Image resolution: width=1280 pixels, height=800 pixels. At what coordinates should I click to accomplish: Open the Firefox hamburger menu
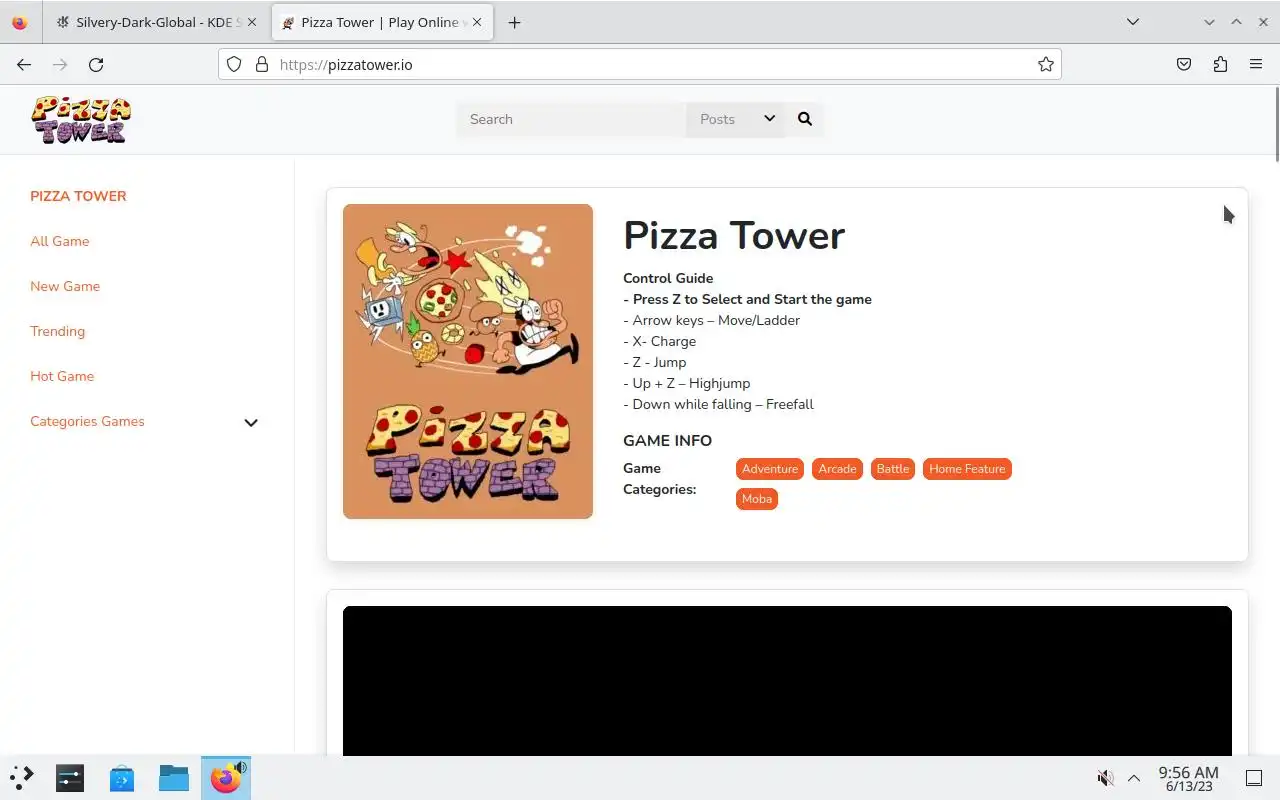1256,64
